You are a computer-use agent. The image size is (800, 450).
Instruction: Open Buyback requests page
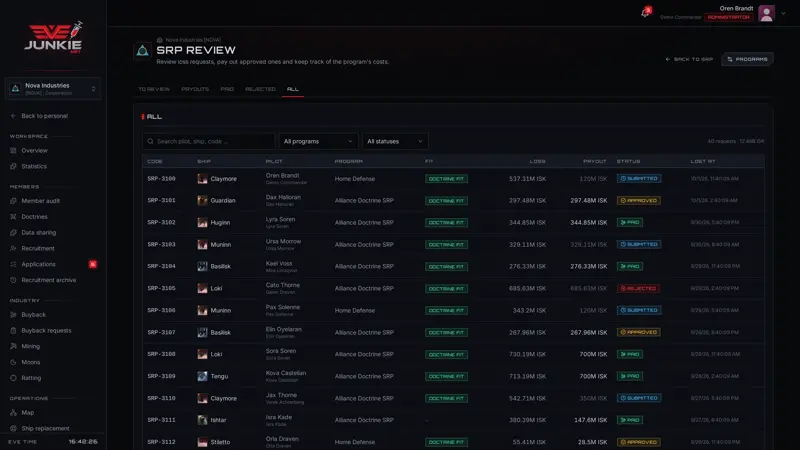pos(46,331)
